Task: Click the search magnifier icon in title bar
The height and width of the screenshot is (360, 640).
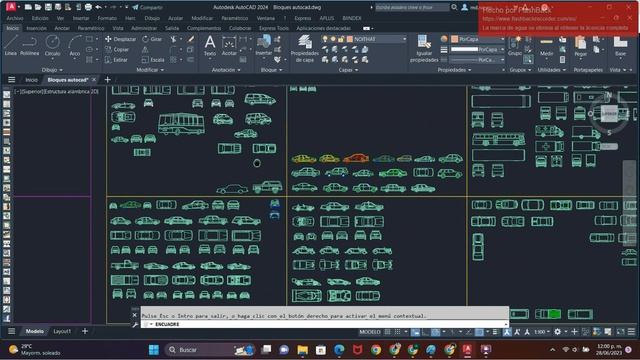Action: pyautogui.click(x=454, y=7)
